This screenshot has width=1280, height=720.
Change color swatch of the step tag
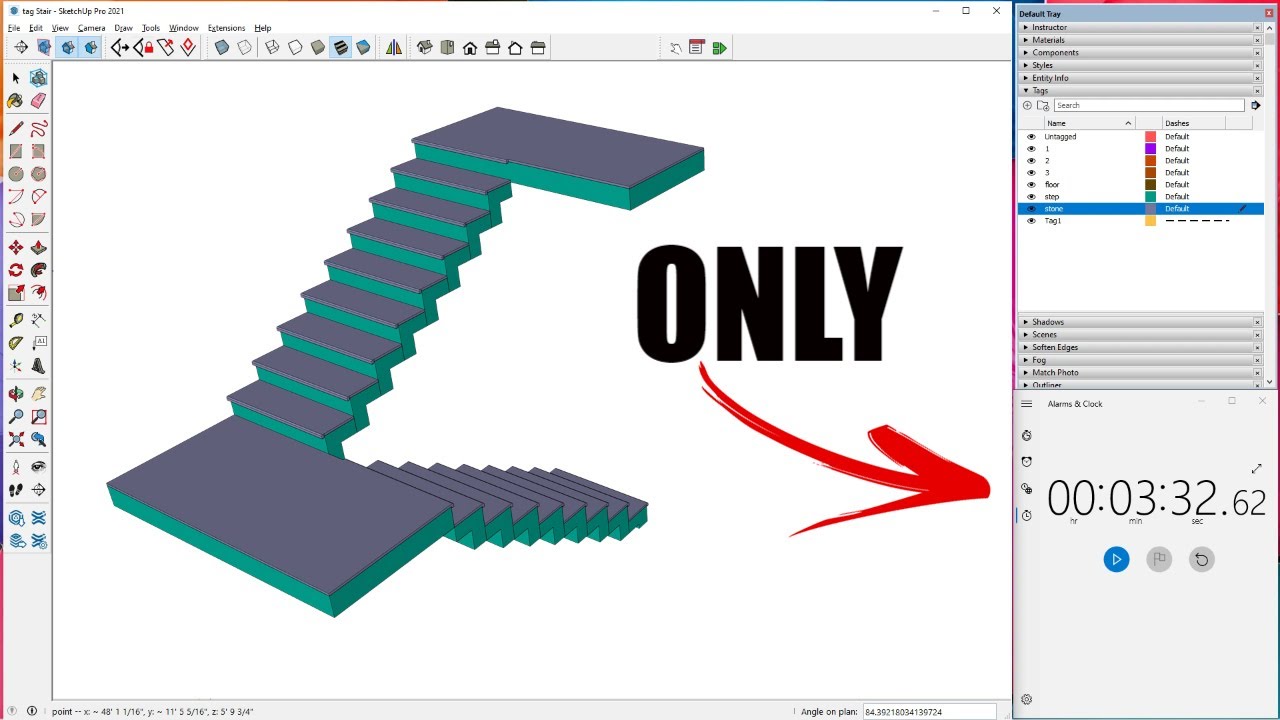coord(1151,197)
